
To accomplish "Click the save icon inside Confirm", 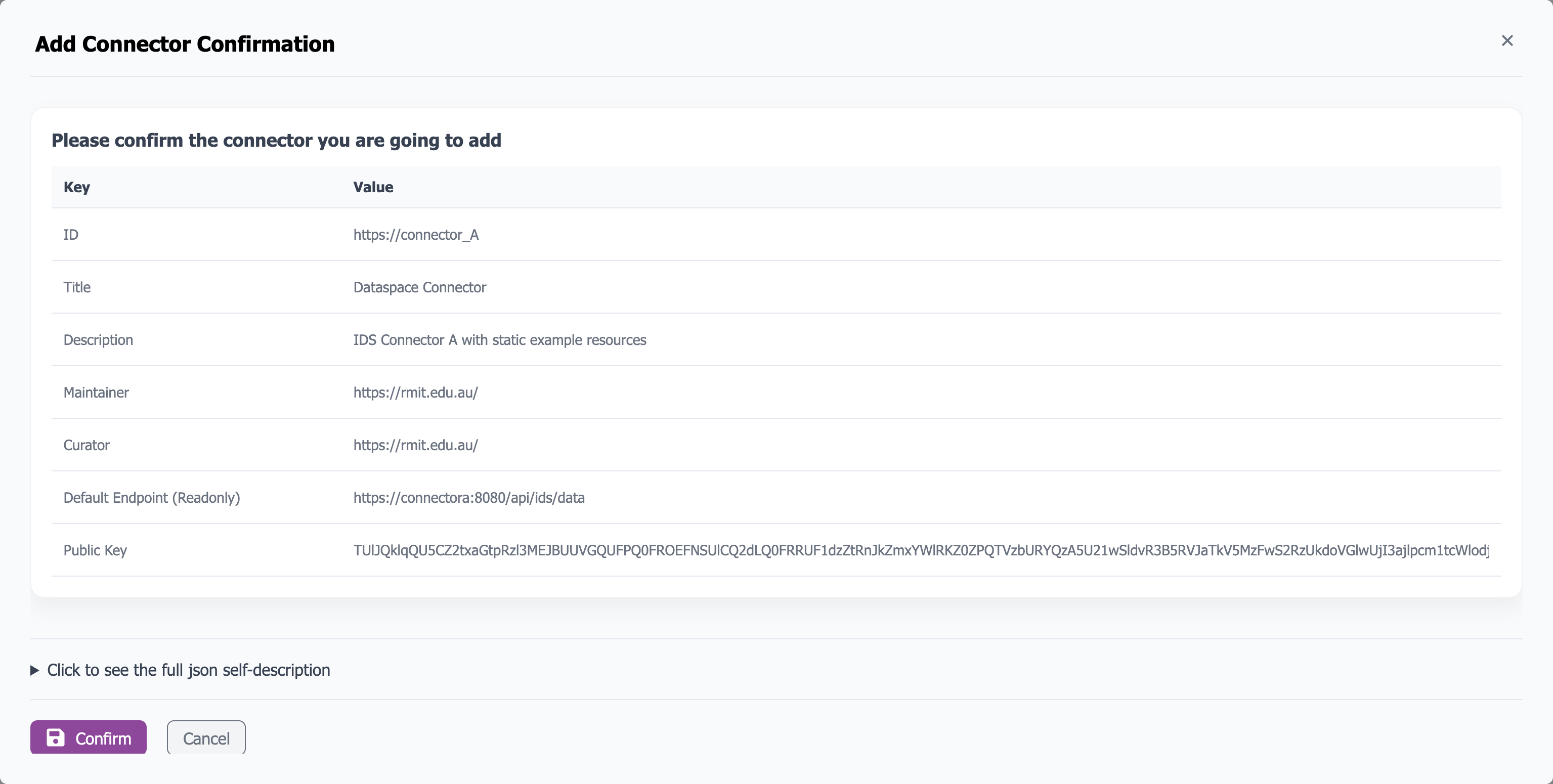I will pyautogui.click(x=56, y=737).
